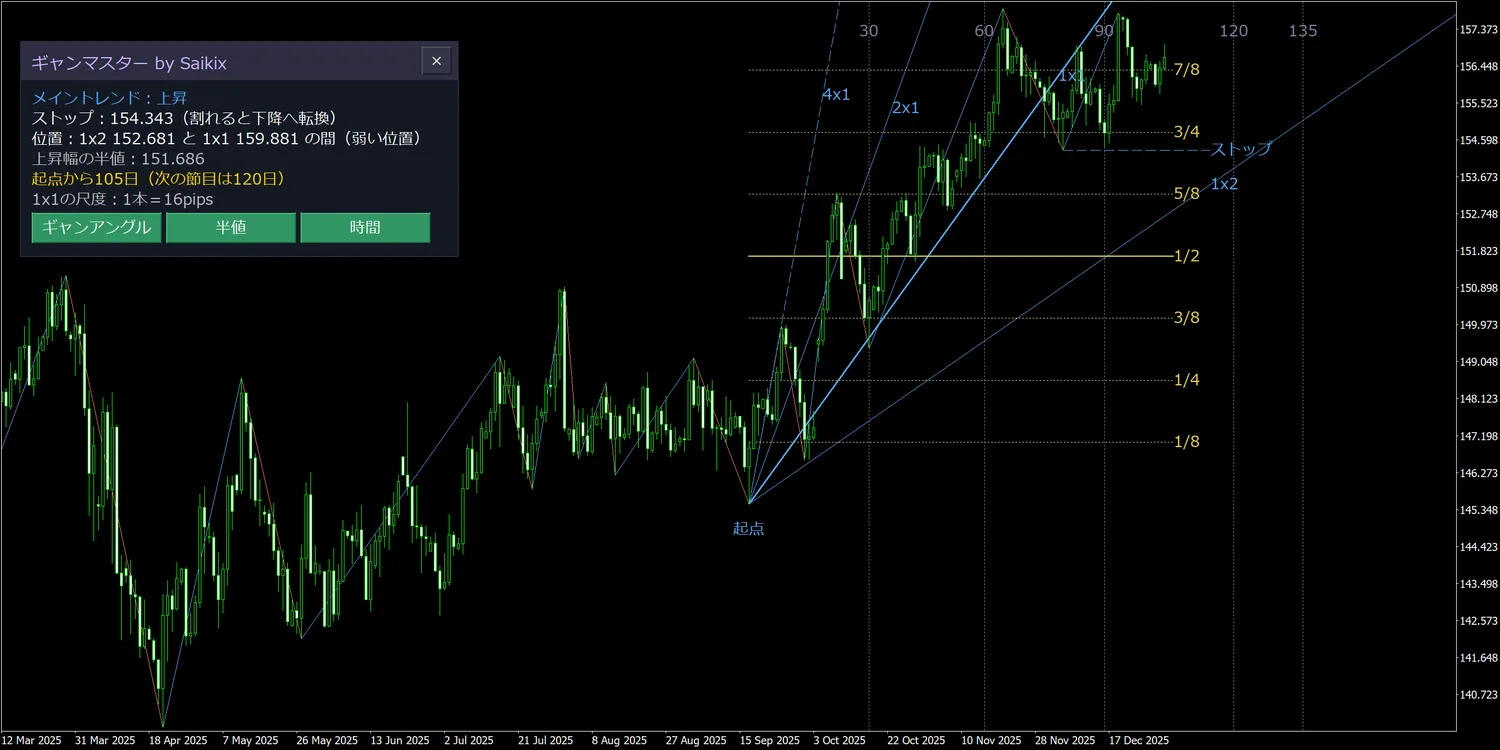The image size is (1500, 750).
Task: Click the 140.723 price on the scale
Action: click(1479, 695)
